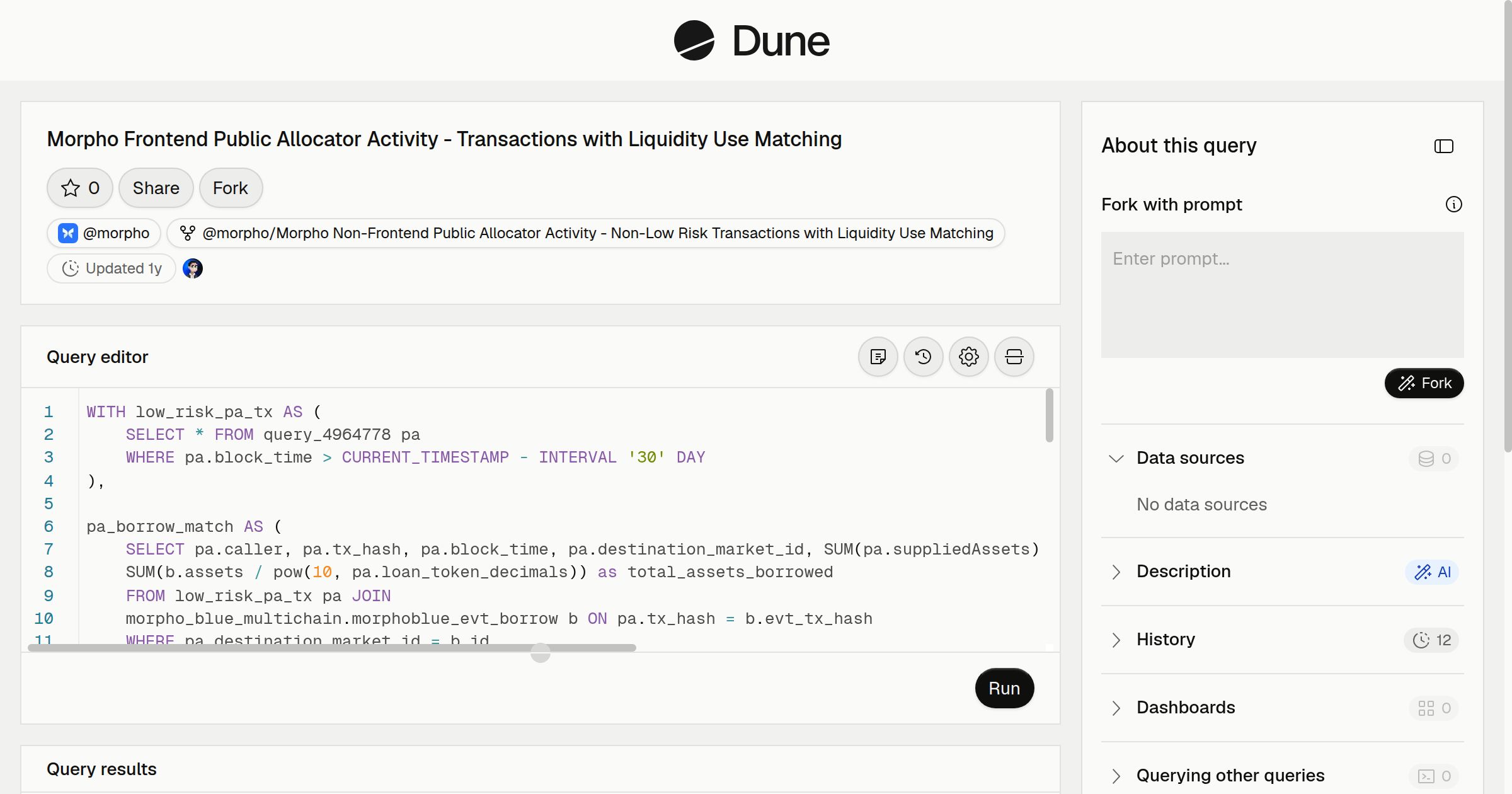Star this query
The image size is (1512, 794).
point(80,188)
